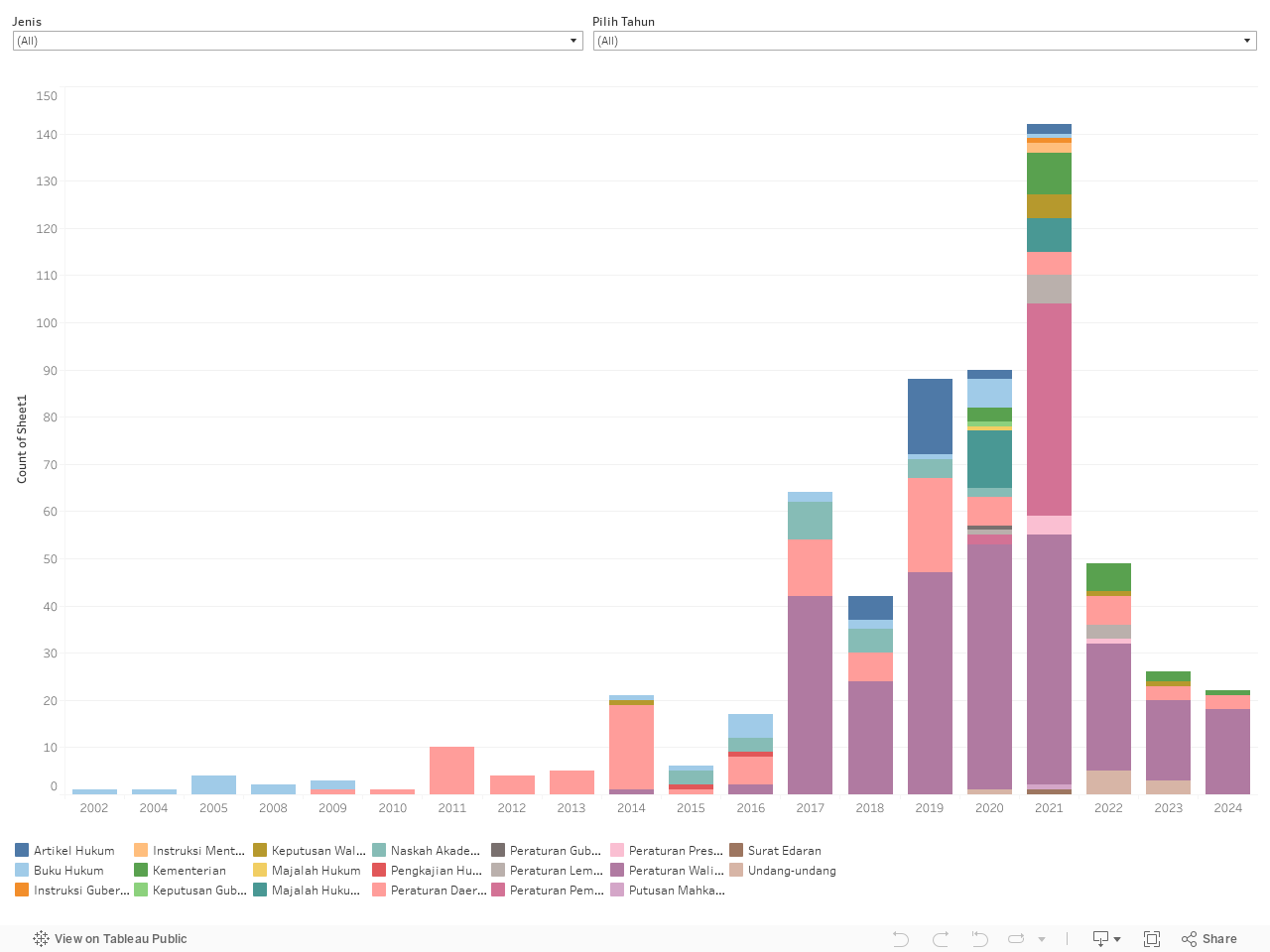Click the Count of Sheet1 axis title
Viewport: 1270px width, 952px height.
pyautogui.click(x=22, y=439)
